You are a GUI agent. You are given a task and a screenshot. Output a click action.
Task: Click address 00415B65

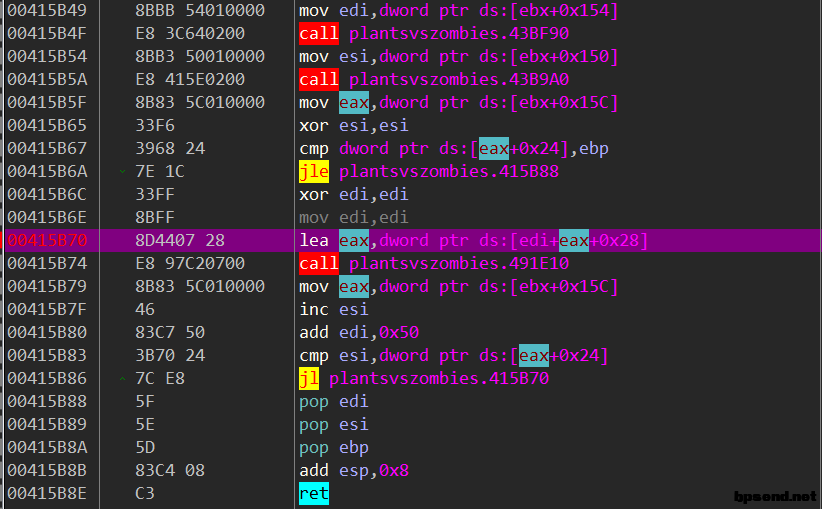(x=47, y=125)
